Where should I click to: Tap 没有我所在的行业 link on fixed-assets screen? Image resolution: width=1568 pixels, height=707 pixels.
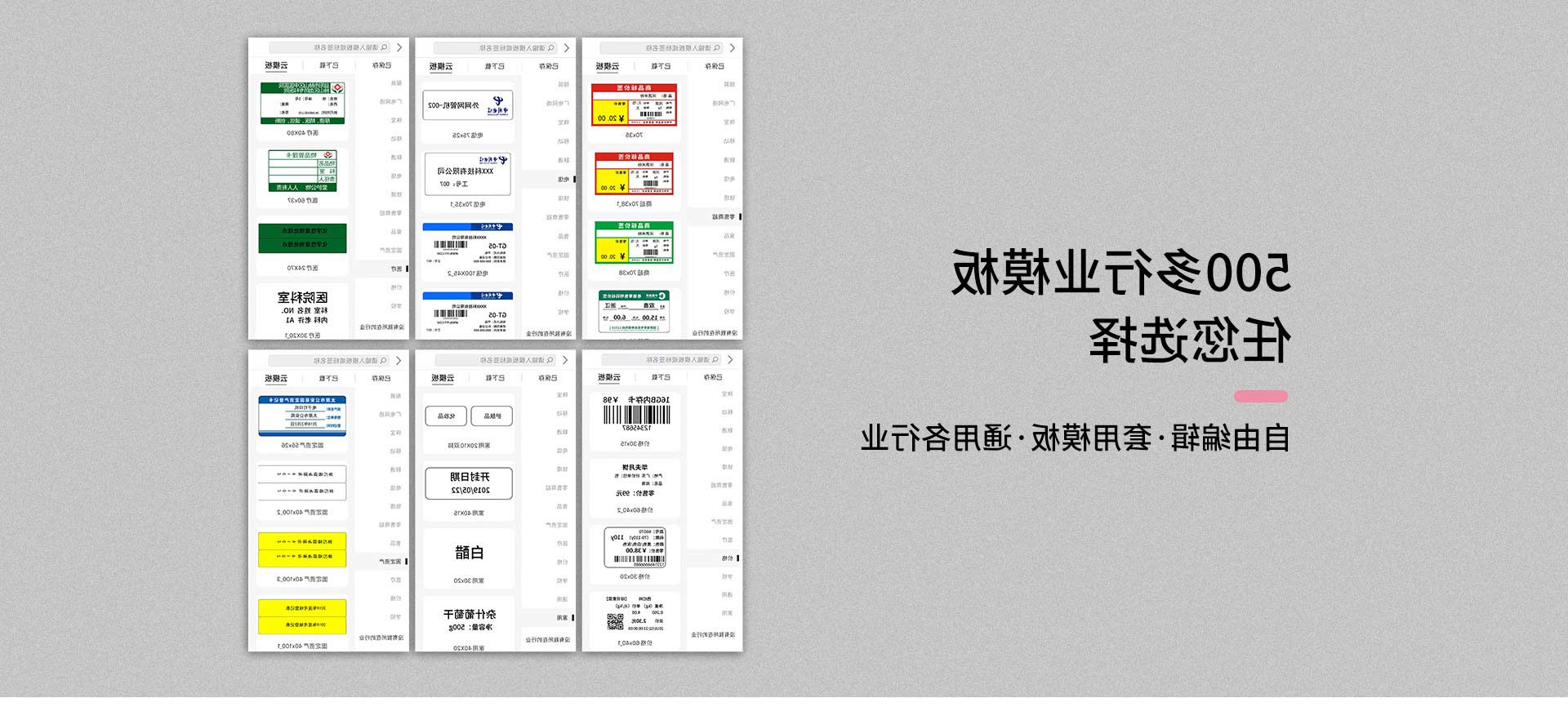[381, 638]
